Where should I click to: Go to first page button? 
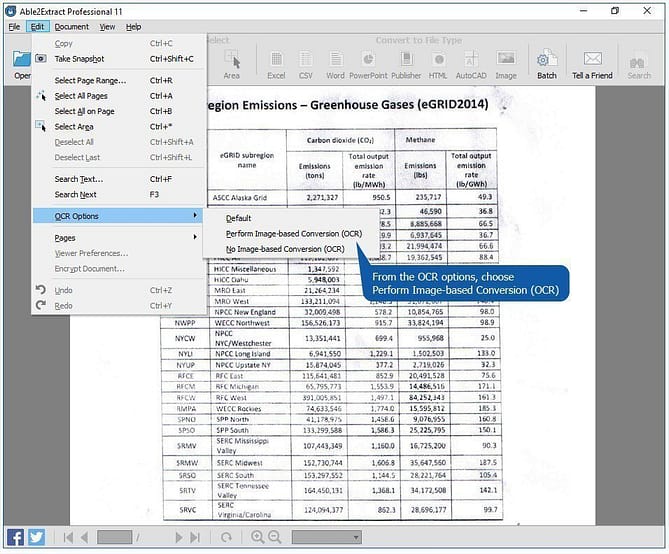[x=68, y=537]
